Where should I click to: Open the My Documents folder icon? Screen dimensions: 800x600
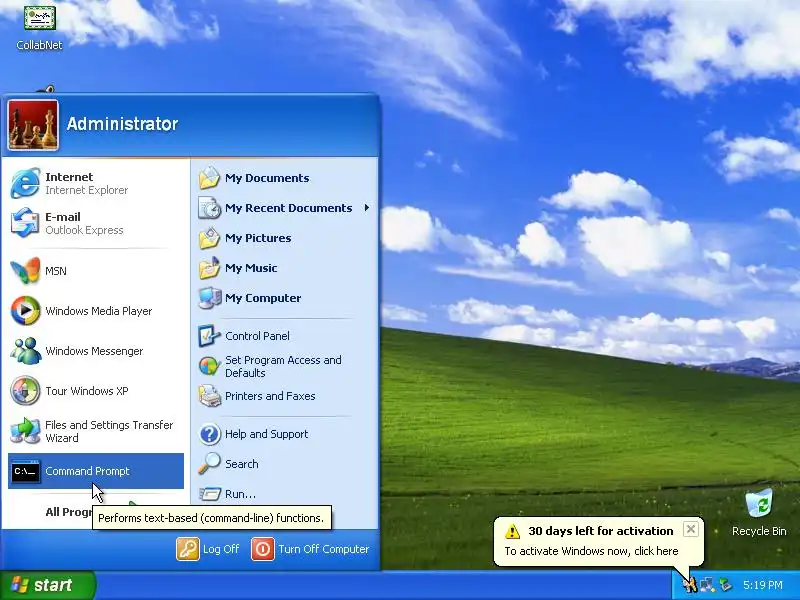click(x=209, y=178)
